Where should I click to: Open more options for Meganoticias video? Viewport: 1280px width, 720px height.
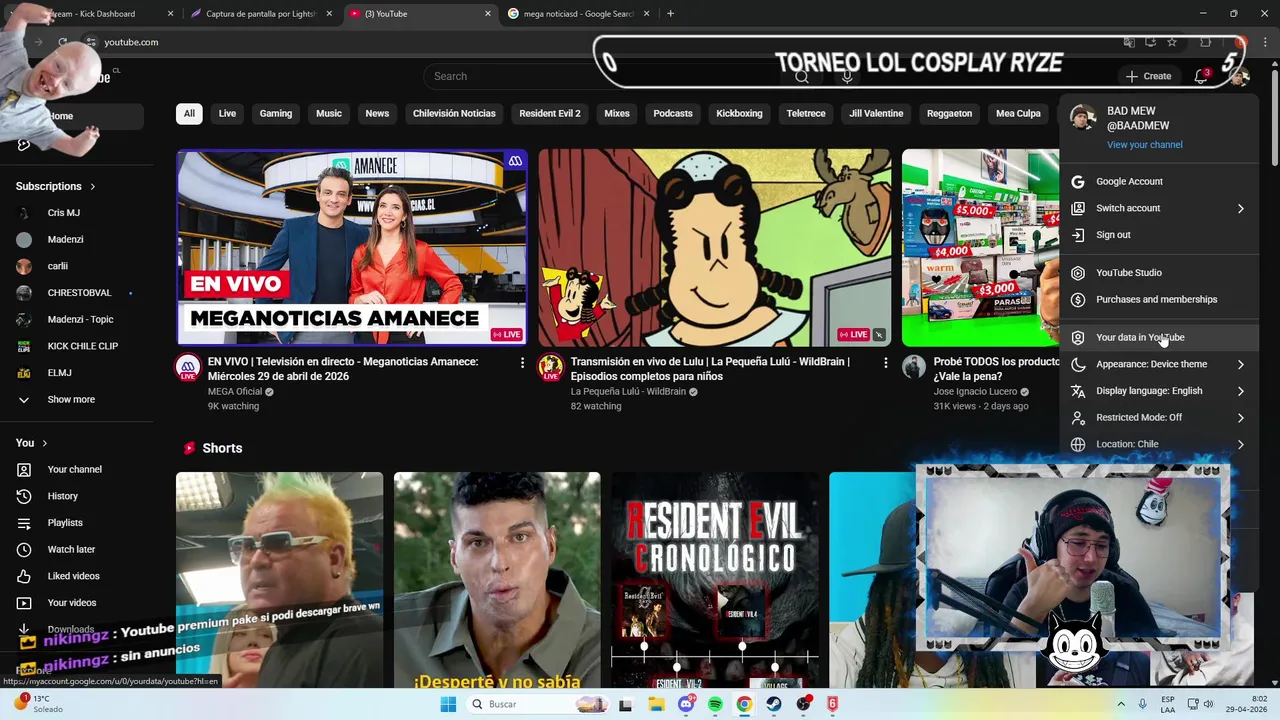point(522,363)
